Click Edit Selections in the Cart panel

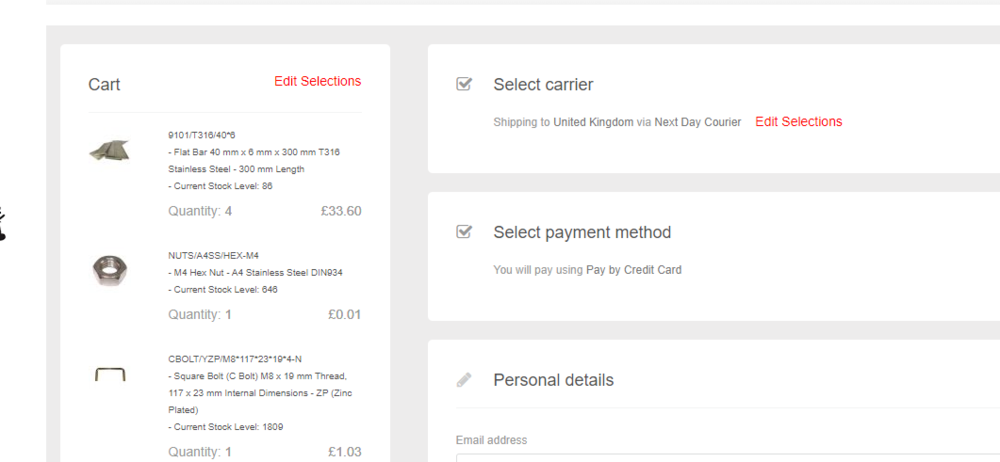pyautogui.click(x=317, y=81)
